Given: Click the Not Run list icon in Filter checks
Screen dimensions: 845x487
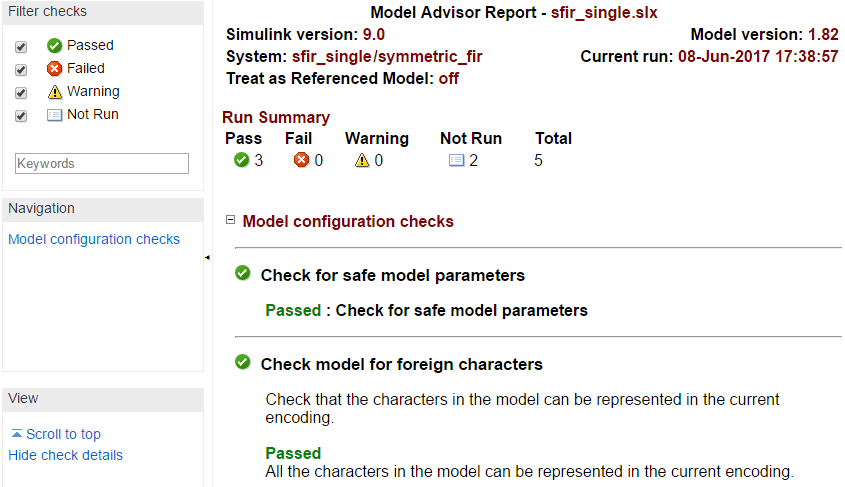Looking at the screenshot, I should pos(54,115).
